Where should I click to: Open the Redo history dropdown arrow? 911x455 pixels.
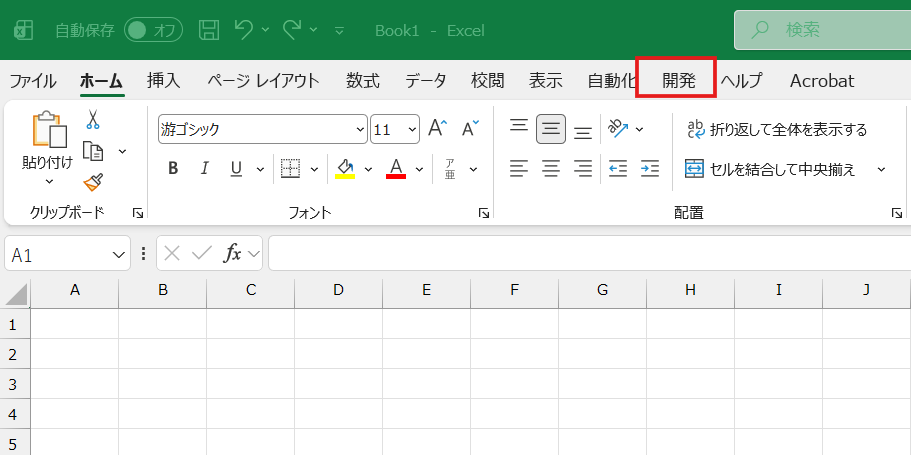(314, 30)
